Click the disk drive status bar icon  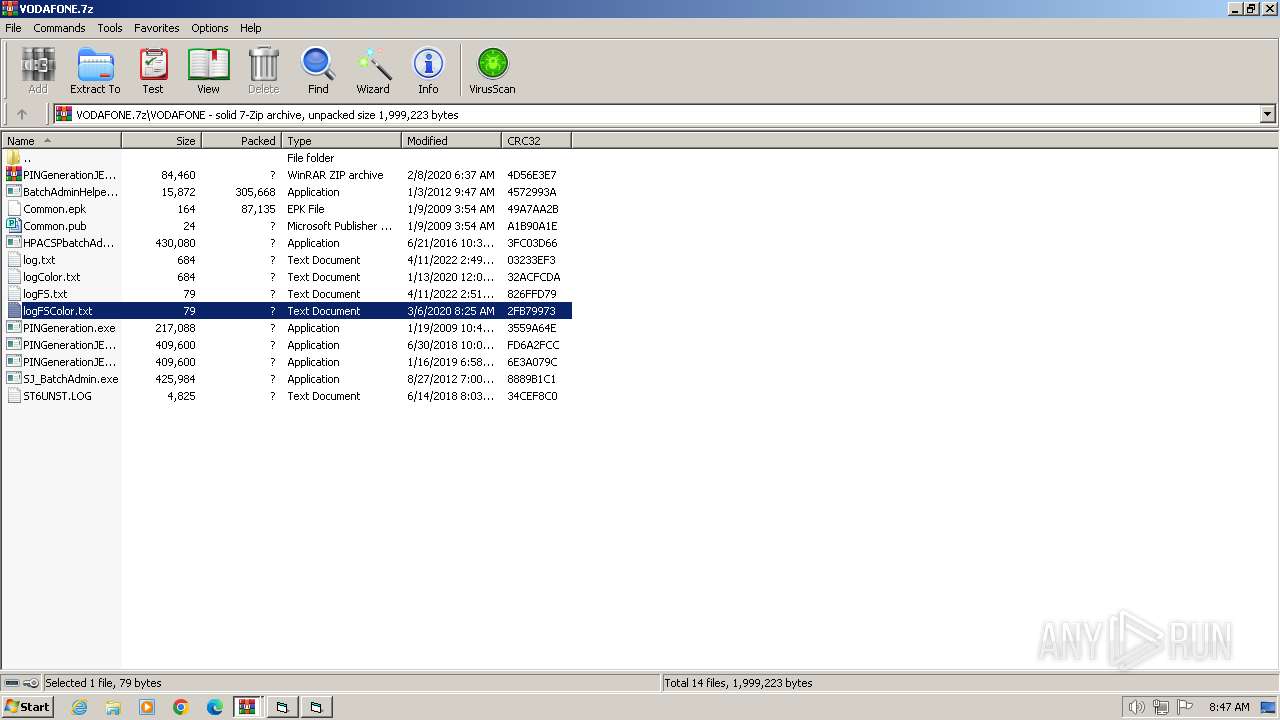[x=12, y=683]
